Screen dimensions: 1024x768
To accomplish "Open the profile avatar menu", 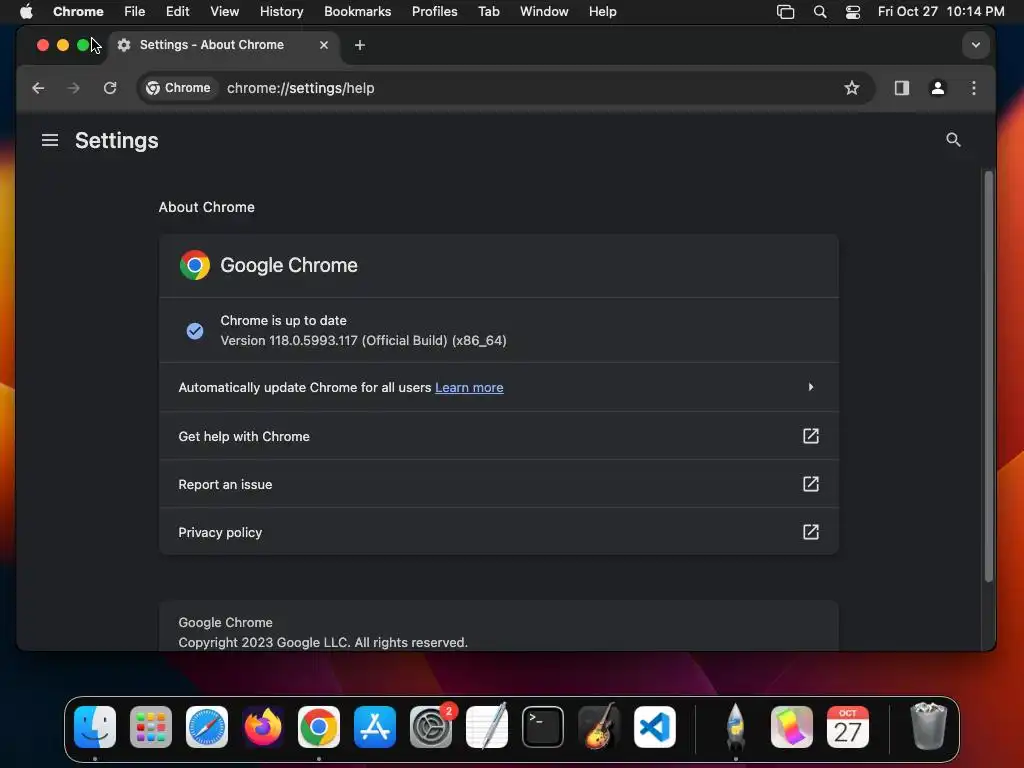I will [938, 88].
